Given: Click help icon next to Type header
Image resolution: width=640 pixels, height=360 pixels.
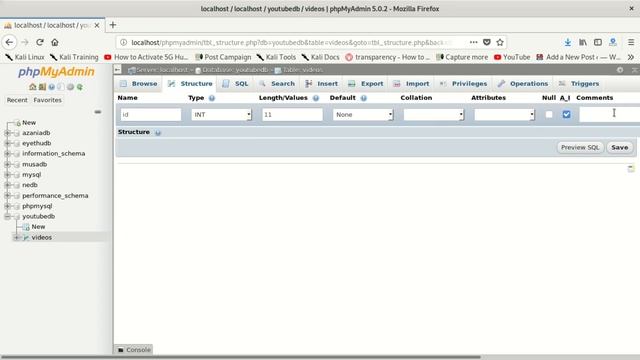Looking at the screenshot, I should pyautogui.click(x=212, y=98).
